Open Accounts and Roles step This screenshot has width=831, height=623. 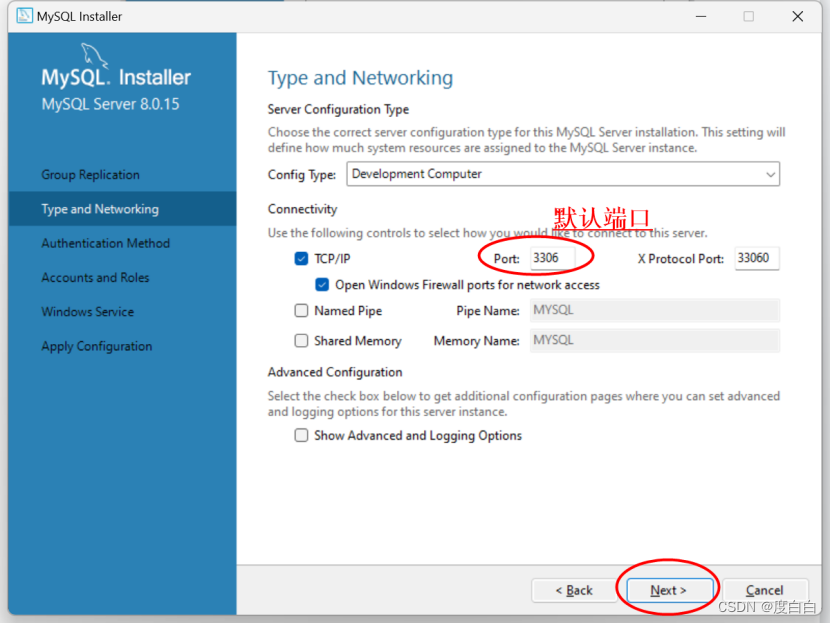[95, 278]
